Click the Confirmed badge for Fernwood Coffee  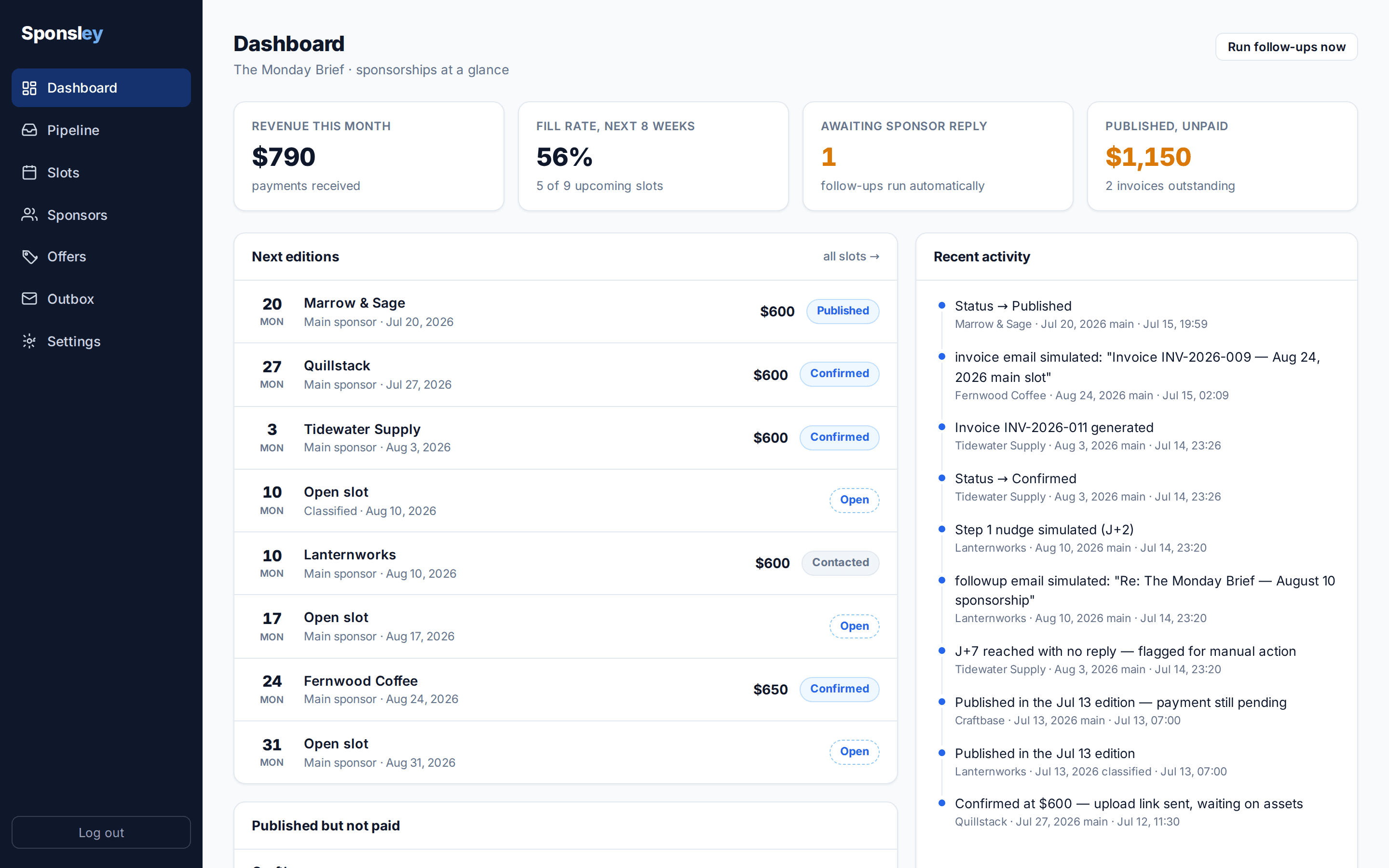839,689
